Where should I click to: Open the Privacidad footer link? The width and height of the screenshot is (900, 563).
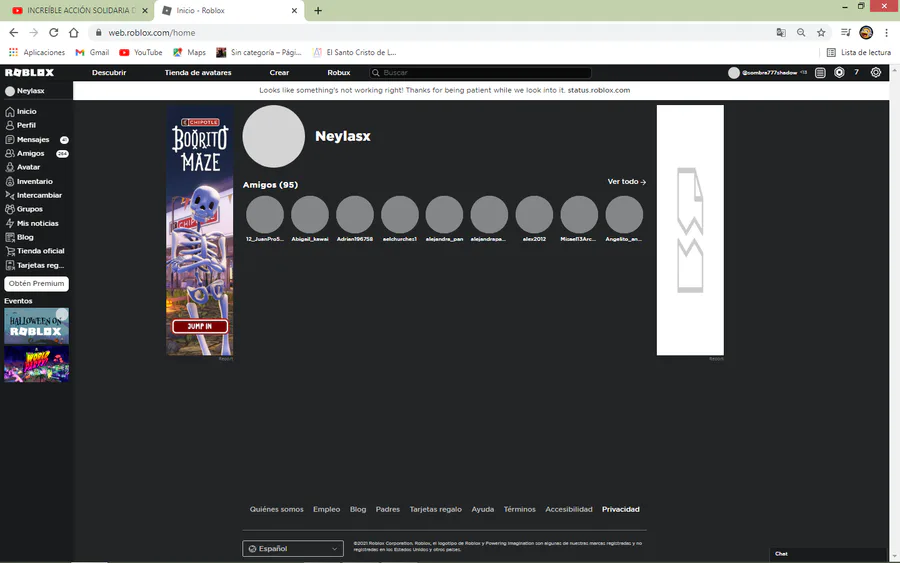[620, 509]
